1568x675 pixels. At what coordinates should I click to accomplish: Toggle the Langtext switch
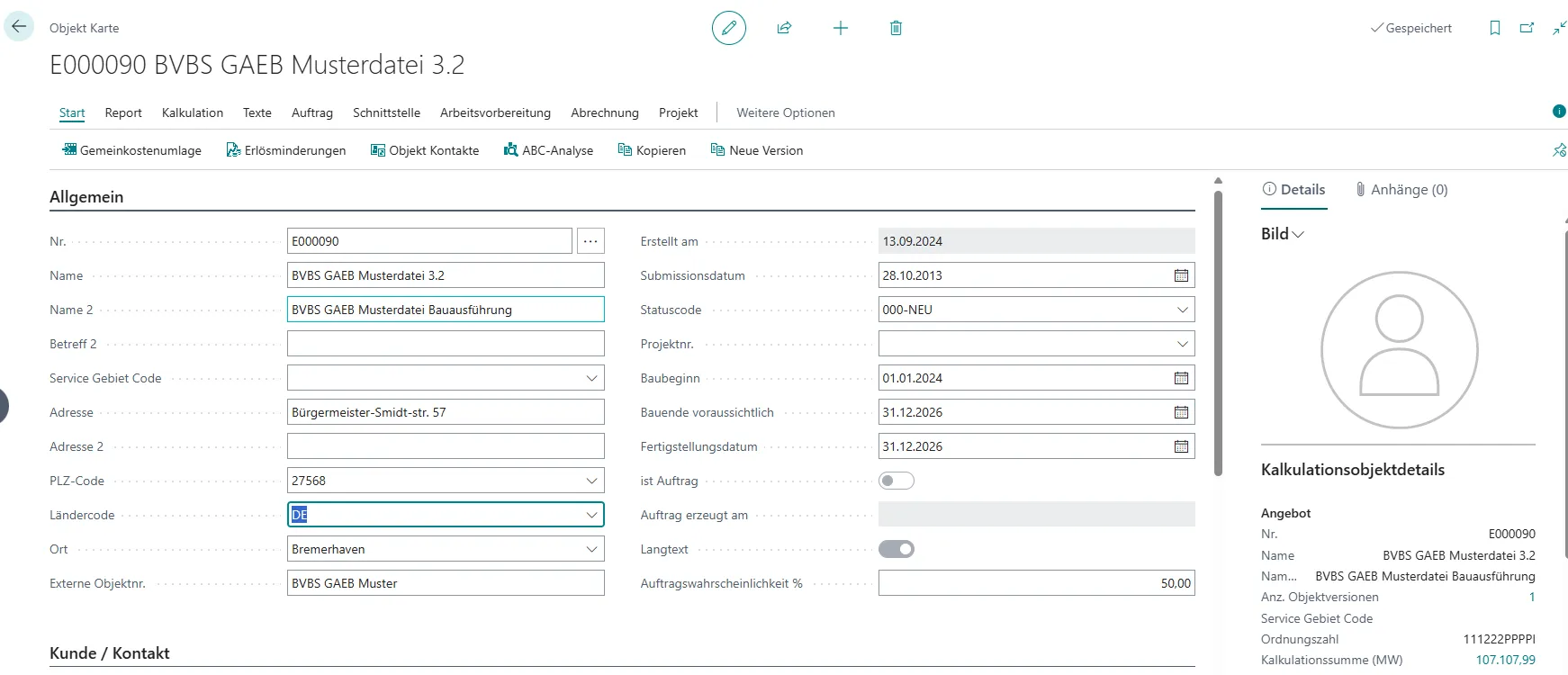tap(896, 549)
